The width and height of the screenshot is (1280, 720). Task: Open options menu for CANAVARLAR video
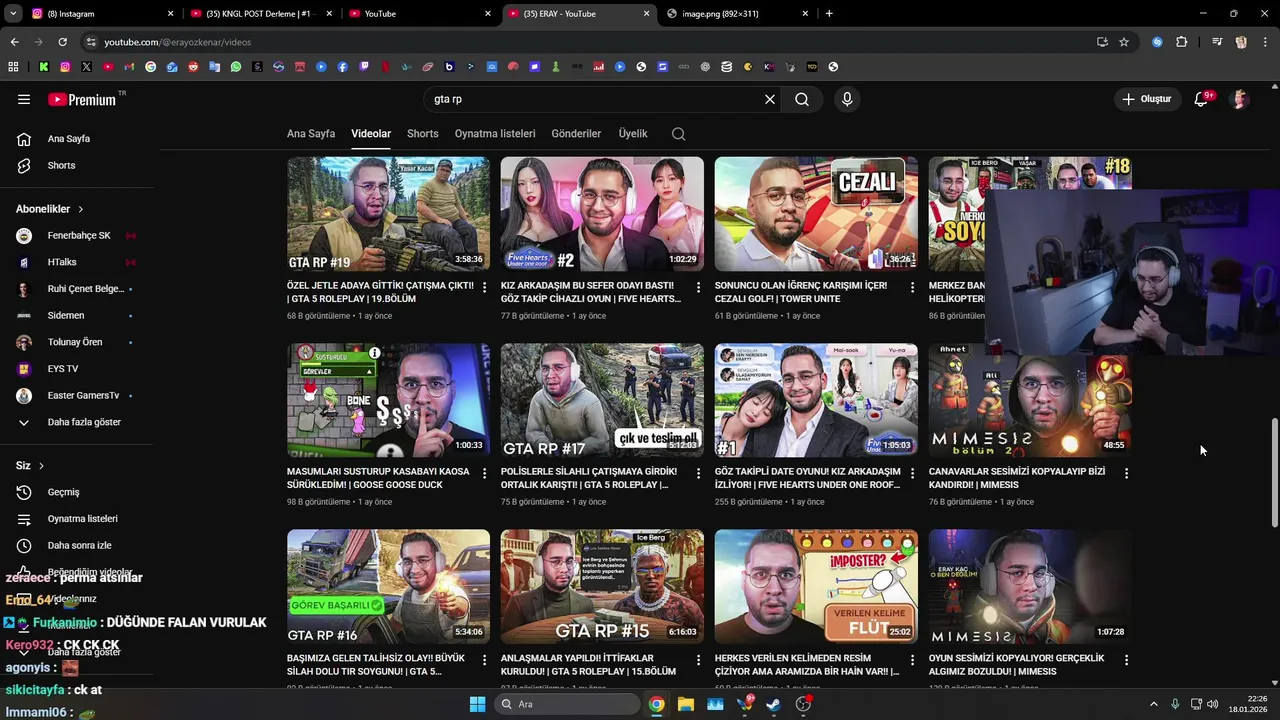tap(1126, 473)
